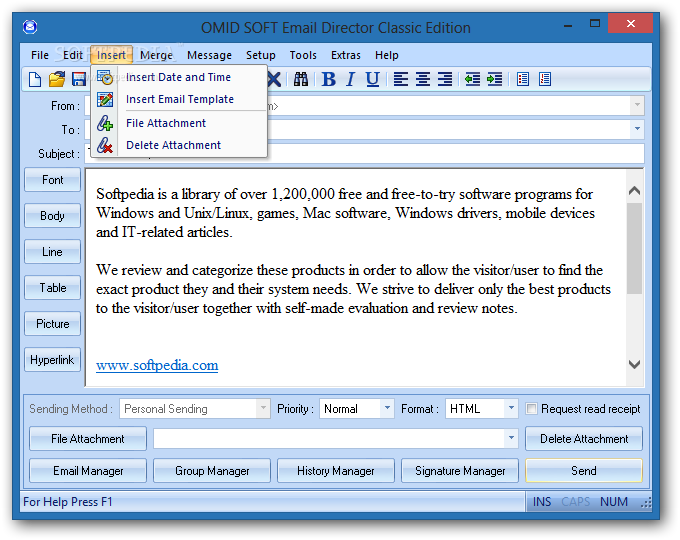
Task: Click the www.softpedia.com link
Action: click(x=157, y=365)
